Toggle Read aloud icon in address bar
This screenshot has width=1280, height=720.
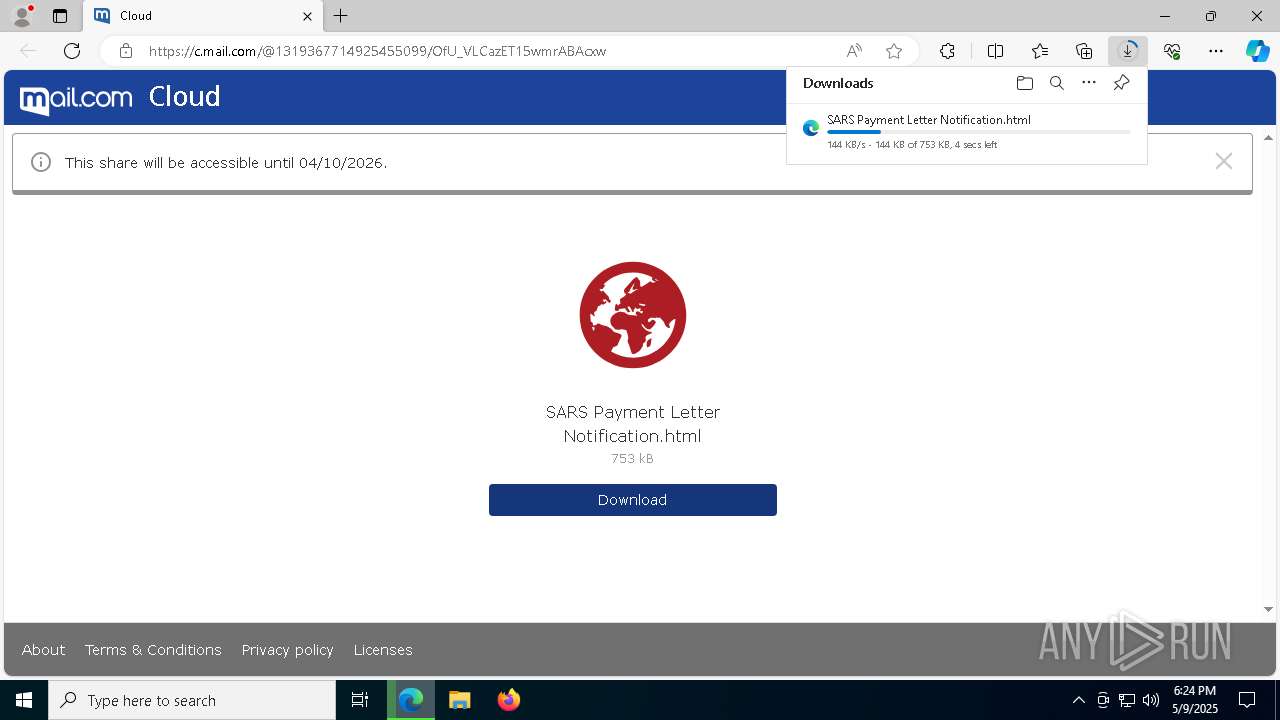[854, 51]
